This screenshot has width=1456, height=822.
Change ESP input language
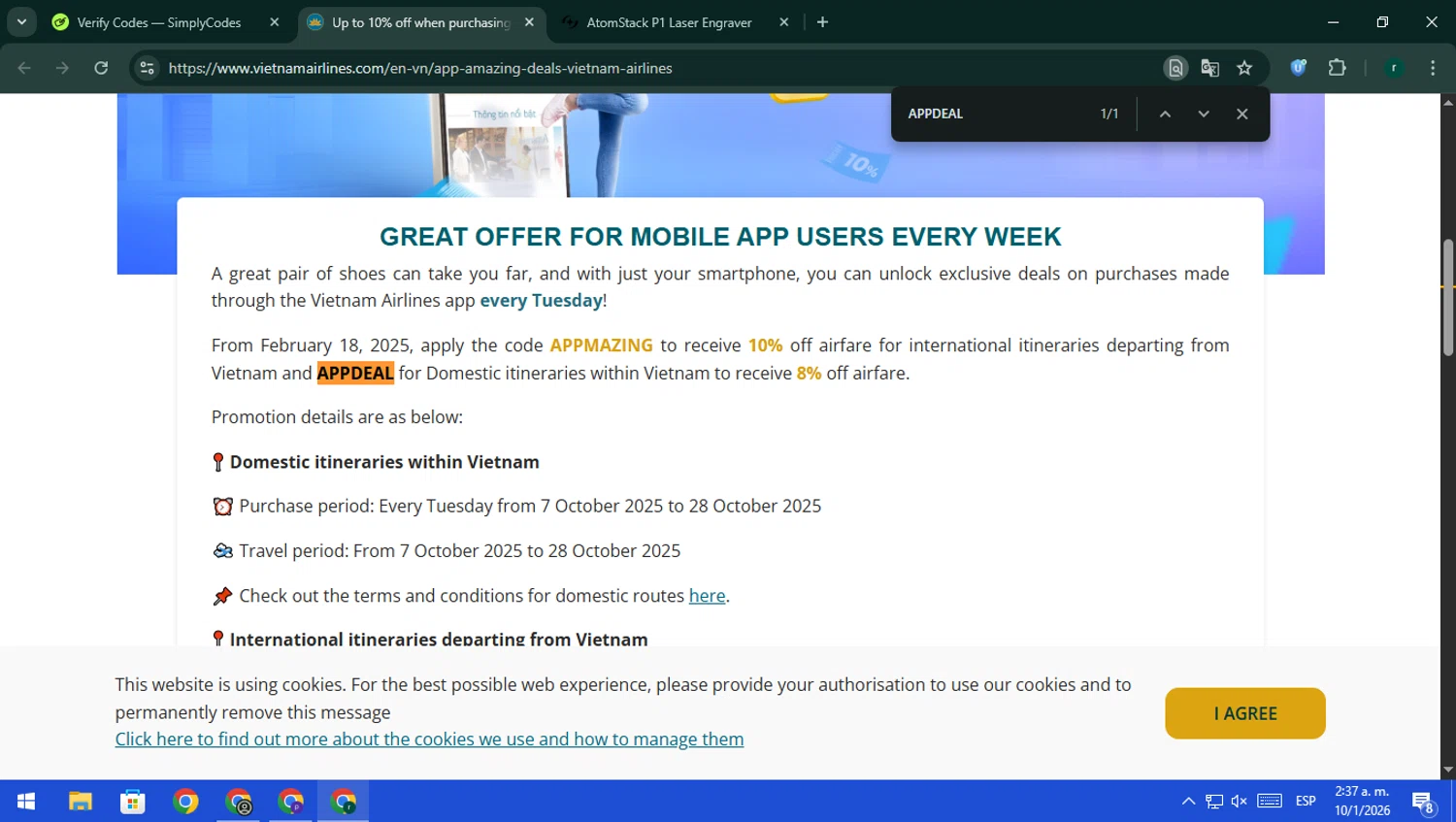click(x=1306, y=801)
